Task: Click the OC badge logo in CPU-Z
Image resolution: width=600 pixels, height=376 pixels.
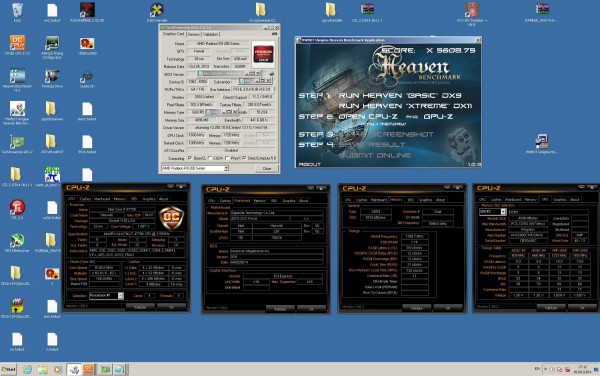Action: pyautogui.click(x=171, y=218)
